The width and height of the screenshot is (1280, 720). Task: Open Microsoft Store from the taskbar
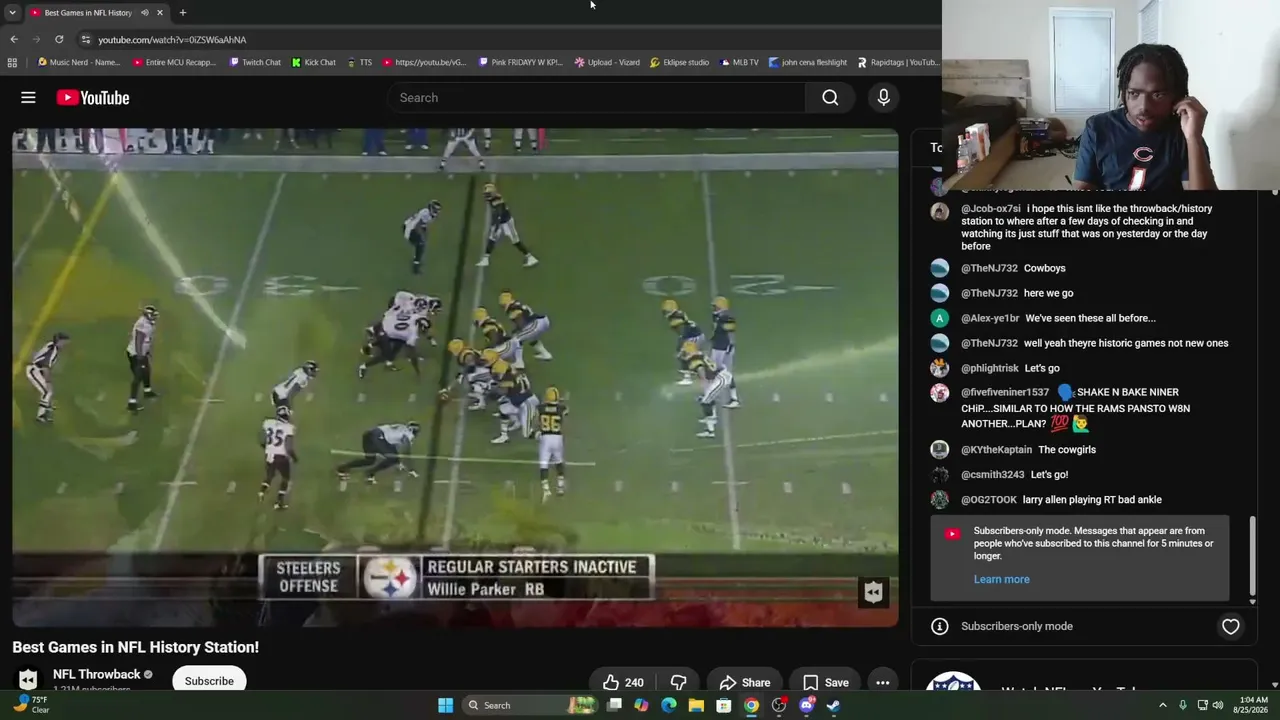(723, 705)
